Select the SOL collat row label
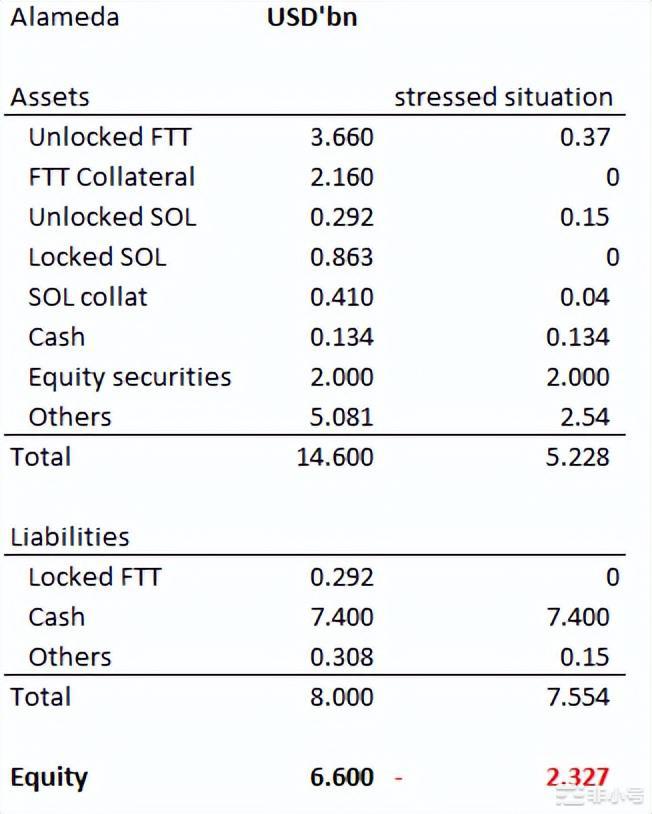 coord(88,297)
